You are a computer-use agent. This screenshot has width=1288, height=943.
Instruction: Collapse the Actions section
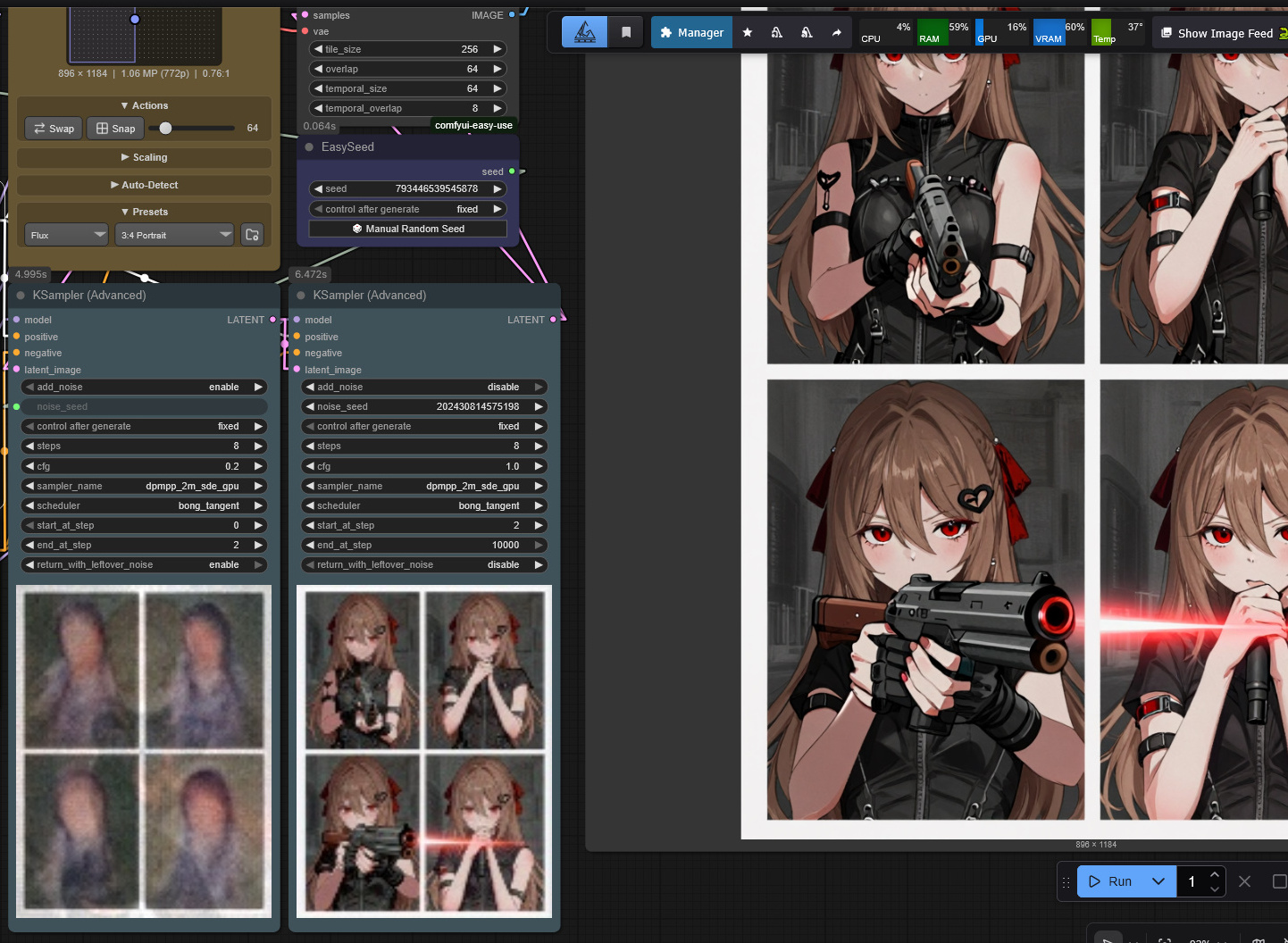[145, 105]
